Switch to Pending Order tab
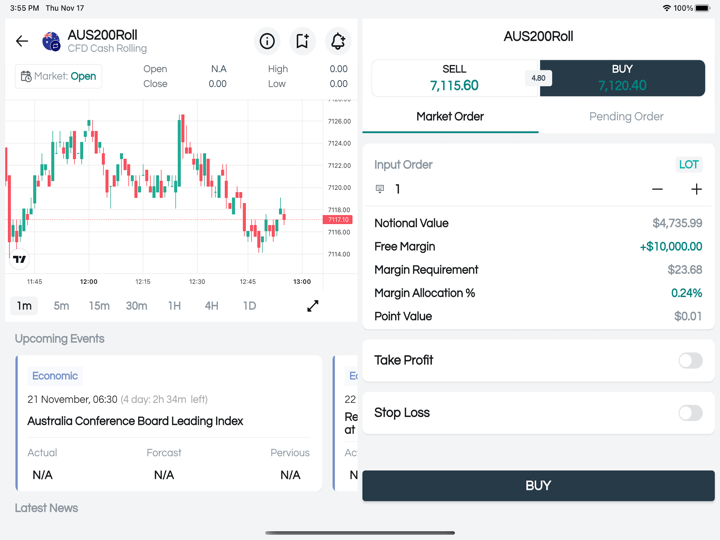The image size is (720, 540). (626, 117)
